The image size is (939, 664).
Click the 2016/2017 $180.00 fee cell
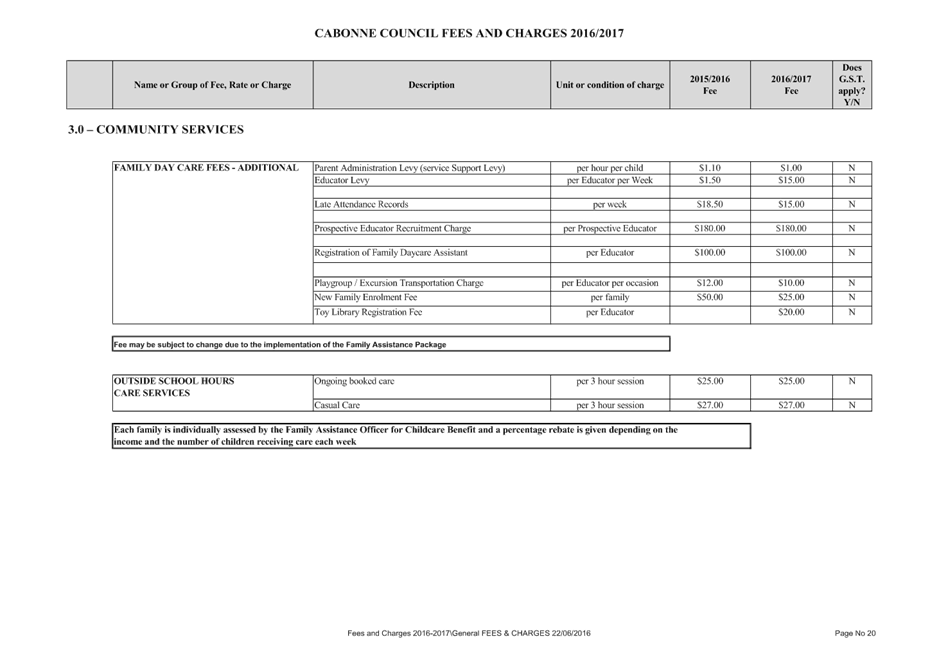[x=791, y=228]
